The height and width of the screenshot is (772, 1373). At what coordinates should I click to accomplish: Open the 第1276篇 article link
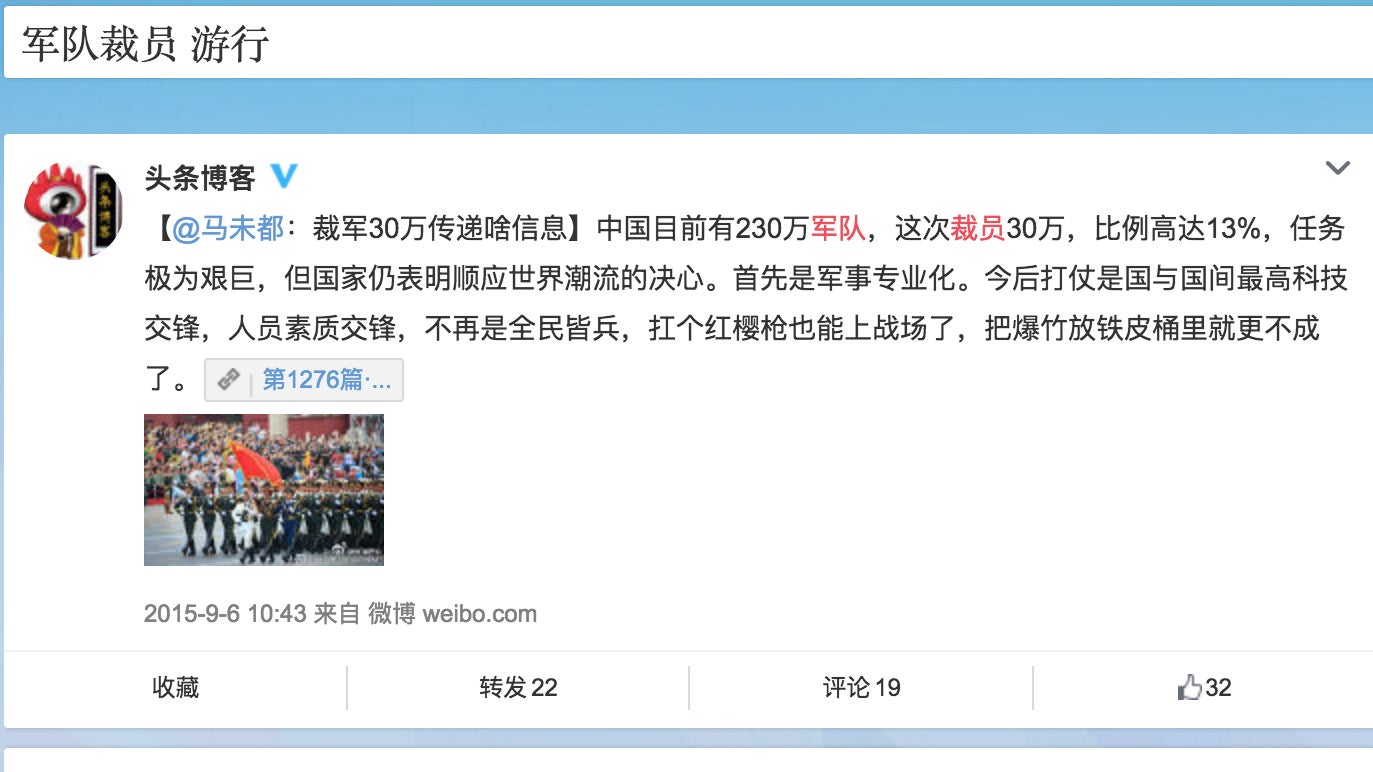pos(326,380)
